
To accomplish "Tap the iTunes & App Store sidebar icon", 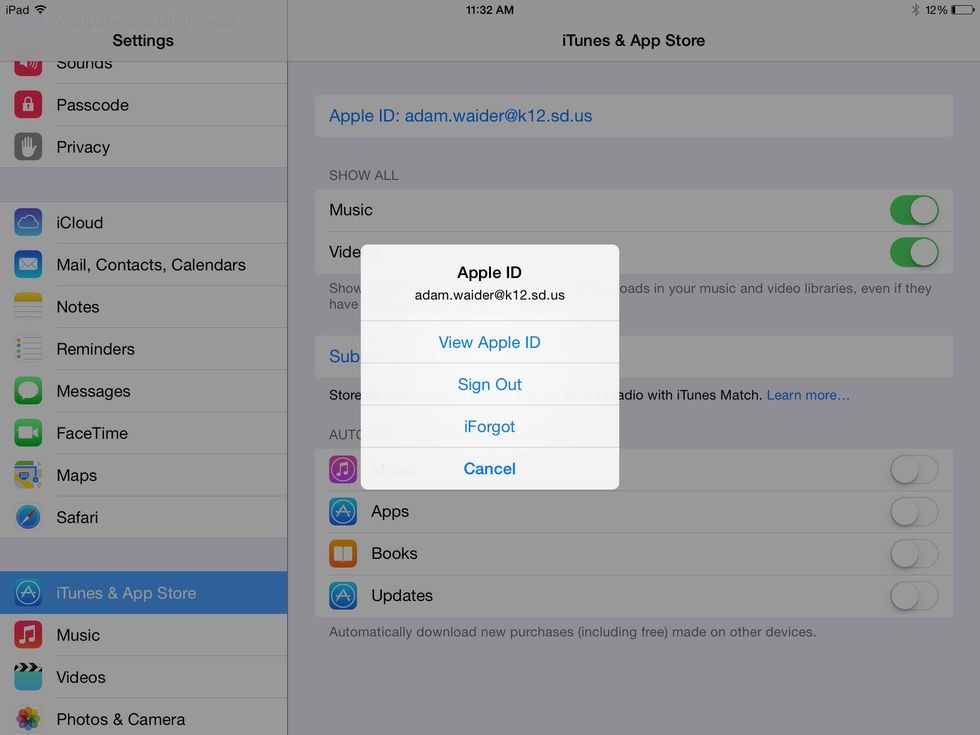I will point(28,592).
